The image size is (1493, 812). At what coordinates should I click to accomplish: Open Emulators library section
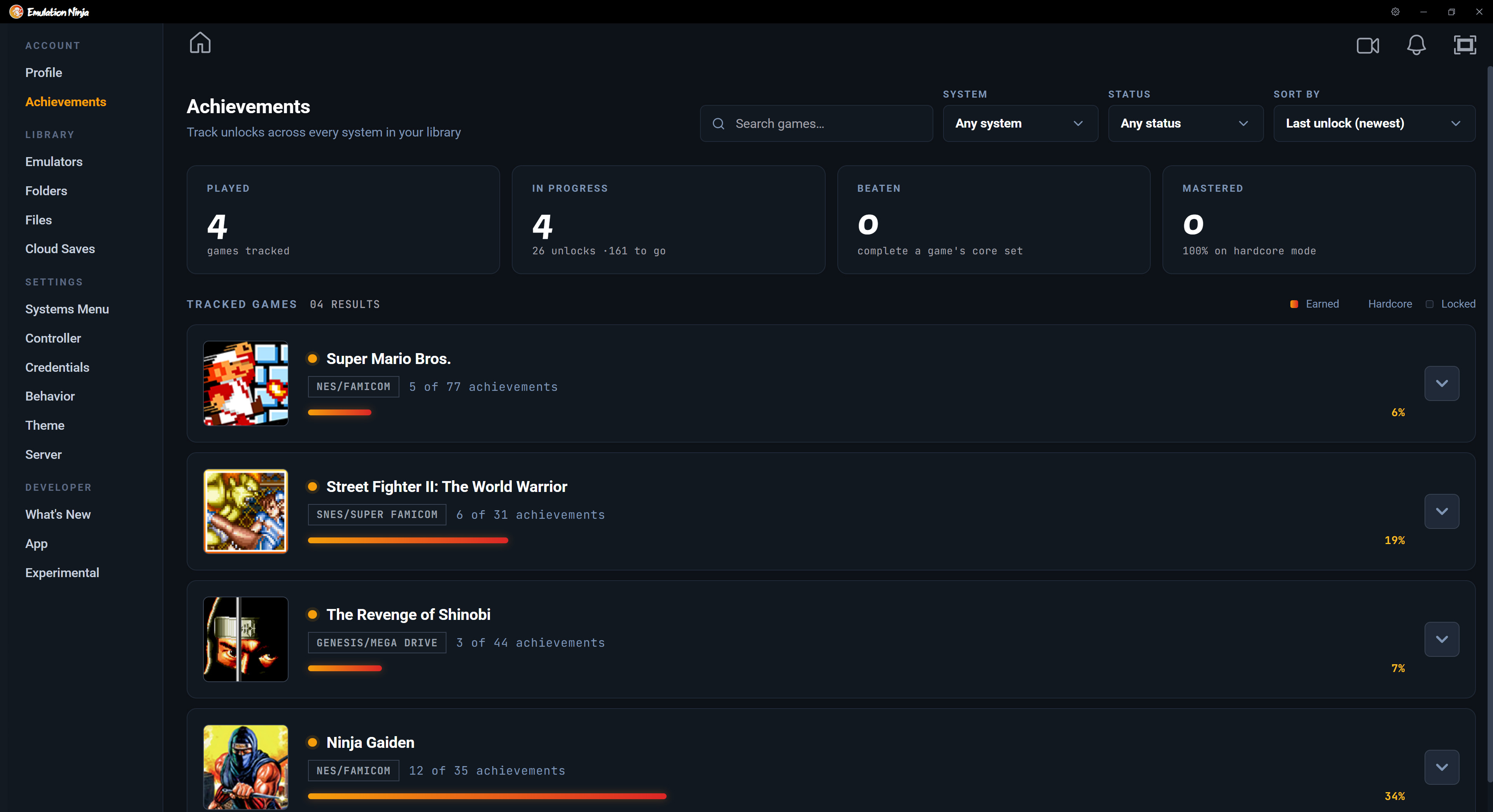[x=54, y=162]
